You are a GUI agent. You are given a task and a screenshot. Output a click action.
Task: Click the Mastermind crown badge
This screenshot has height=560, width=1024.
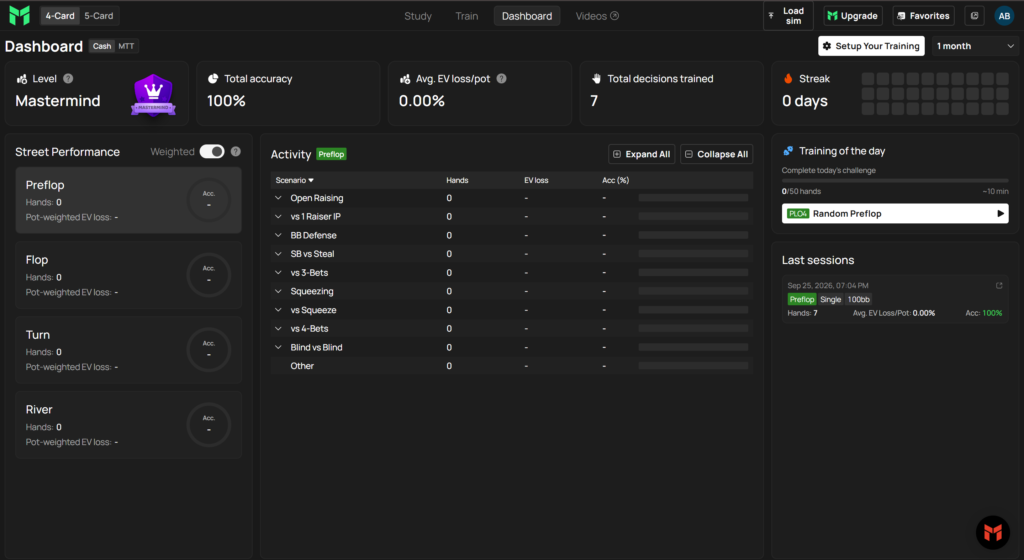click(x=153, y=95)
